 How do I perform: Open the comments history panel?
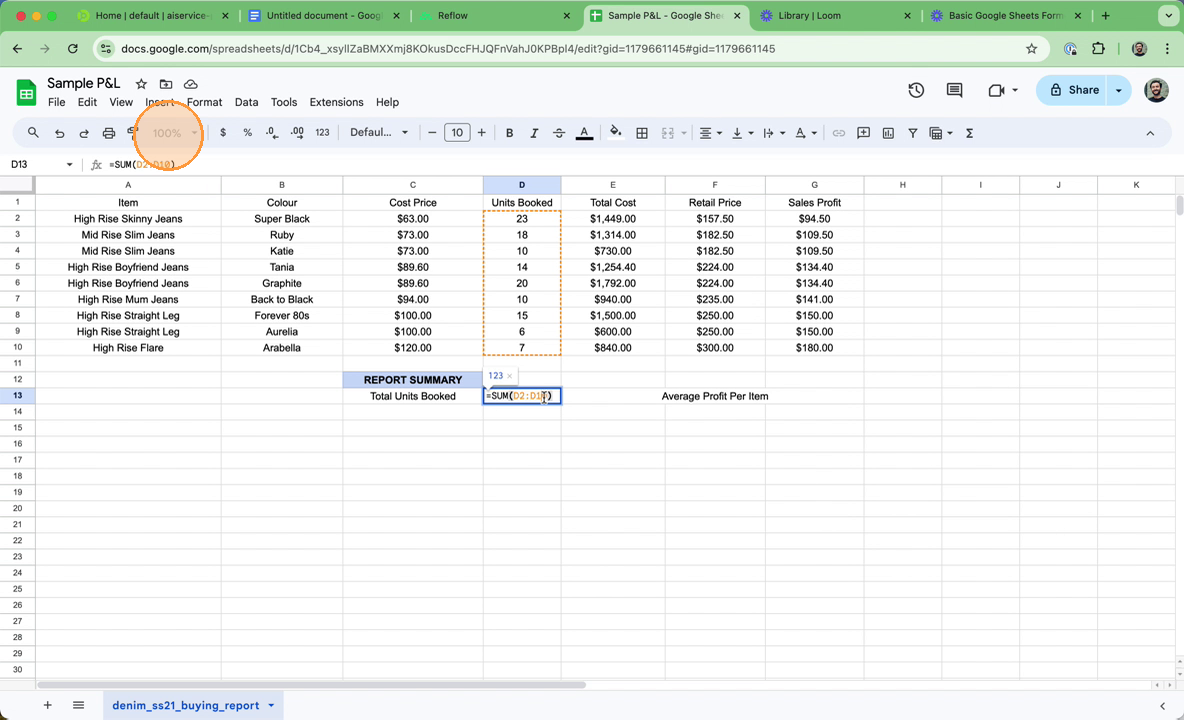(x=954, y=90)
